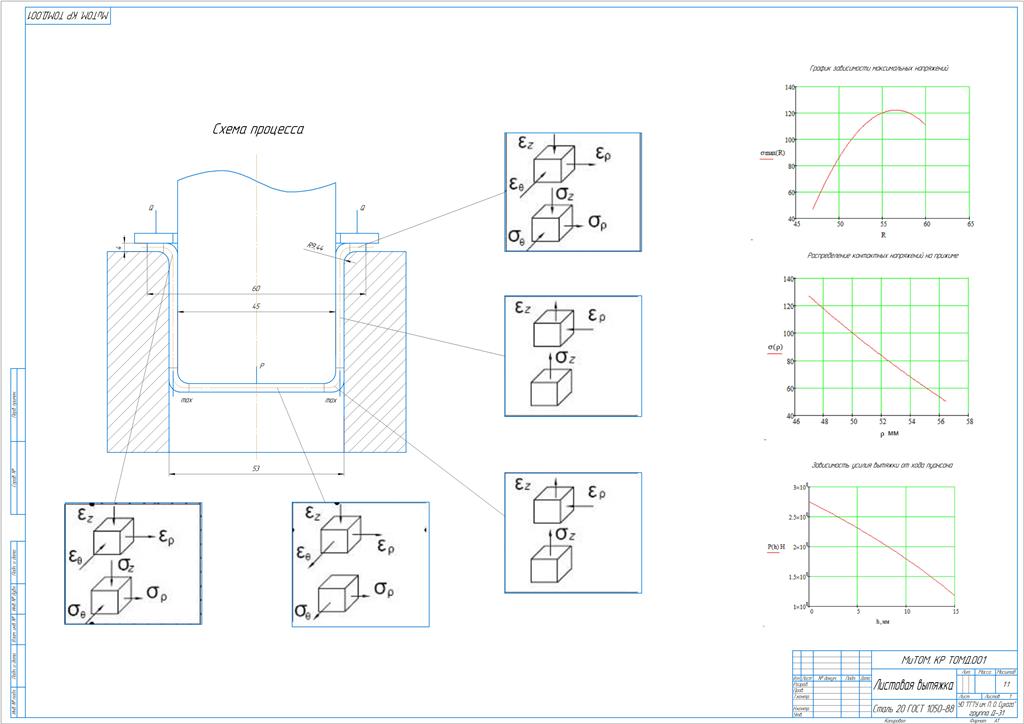The width and height of the screenshot is (1024, 724).
Task: Click the rotated code stamp in the top-left corner
Action: (x=69, y=16)
